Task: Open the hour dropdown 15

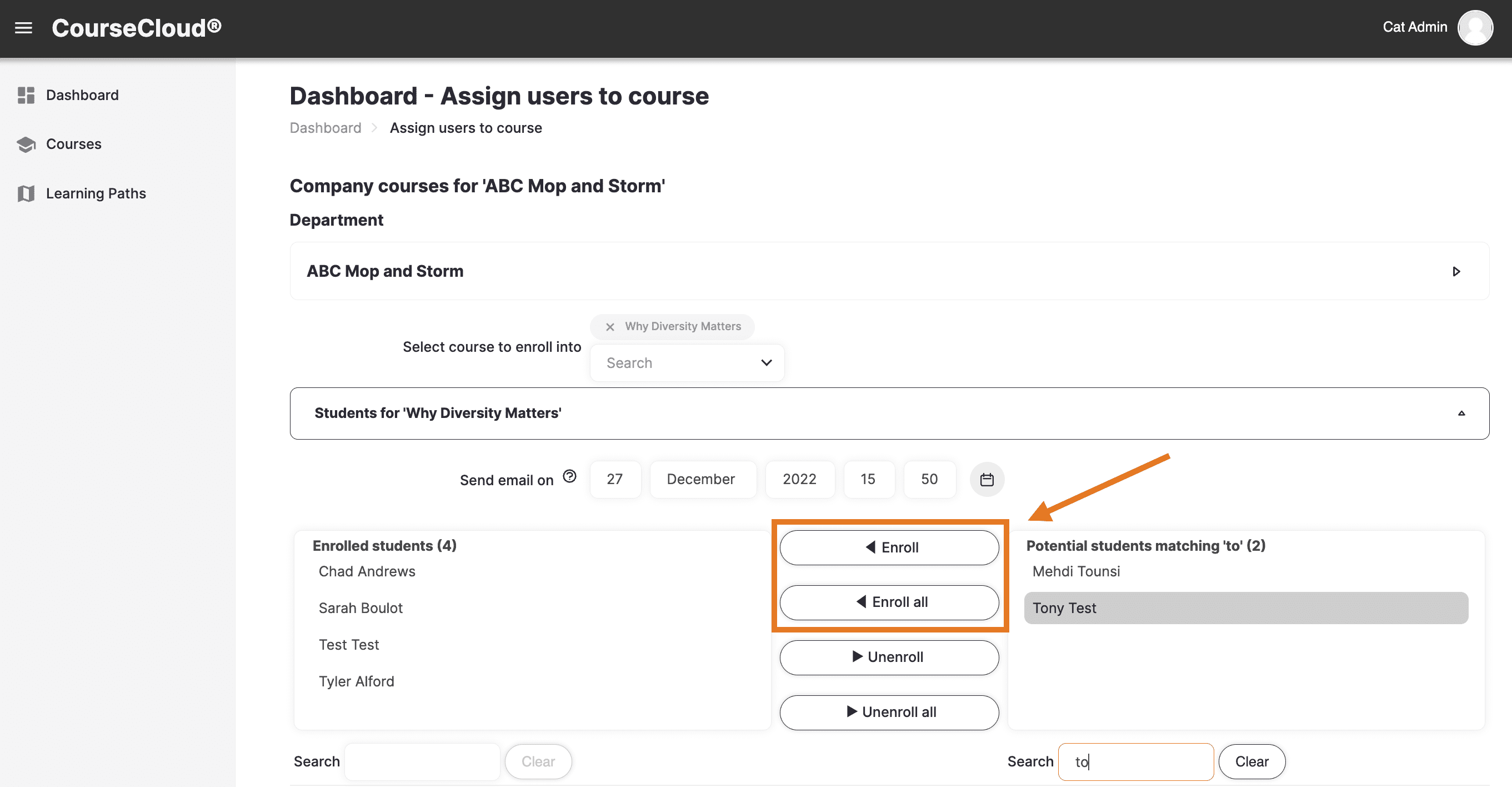Action: (869, 479)
